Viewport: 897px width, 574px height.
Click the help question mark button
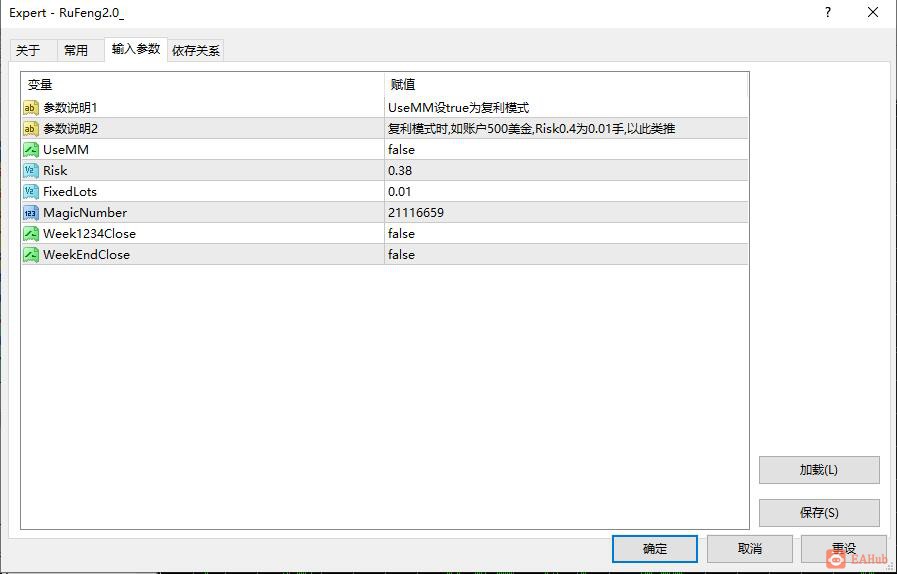pyautogui.click(x=828, y=13)
